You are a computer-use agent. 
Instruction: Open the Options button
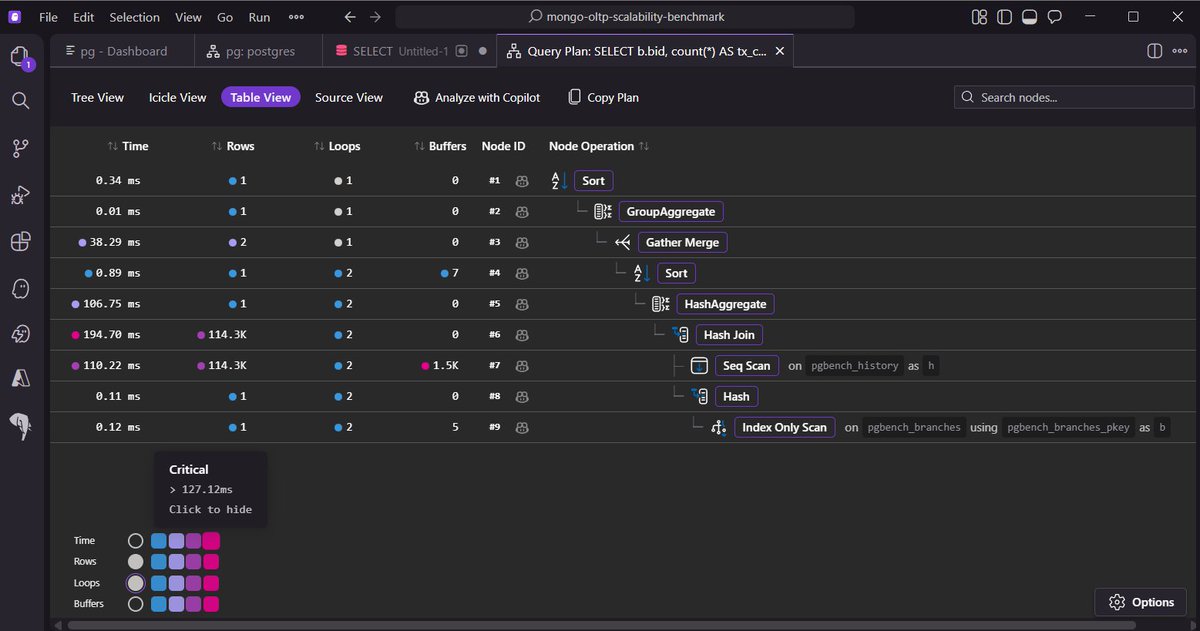point(1141,602)
